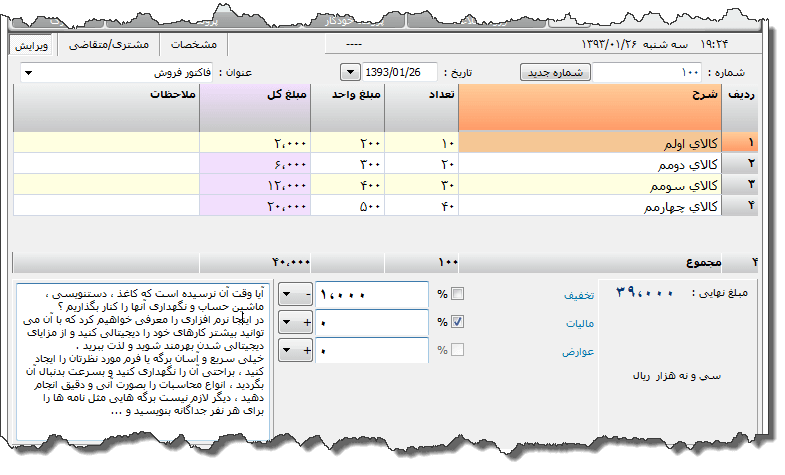Click the plus sign button for عوارض
Screen dimensions: 785x475
307,350
